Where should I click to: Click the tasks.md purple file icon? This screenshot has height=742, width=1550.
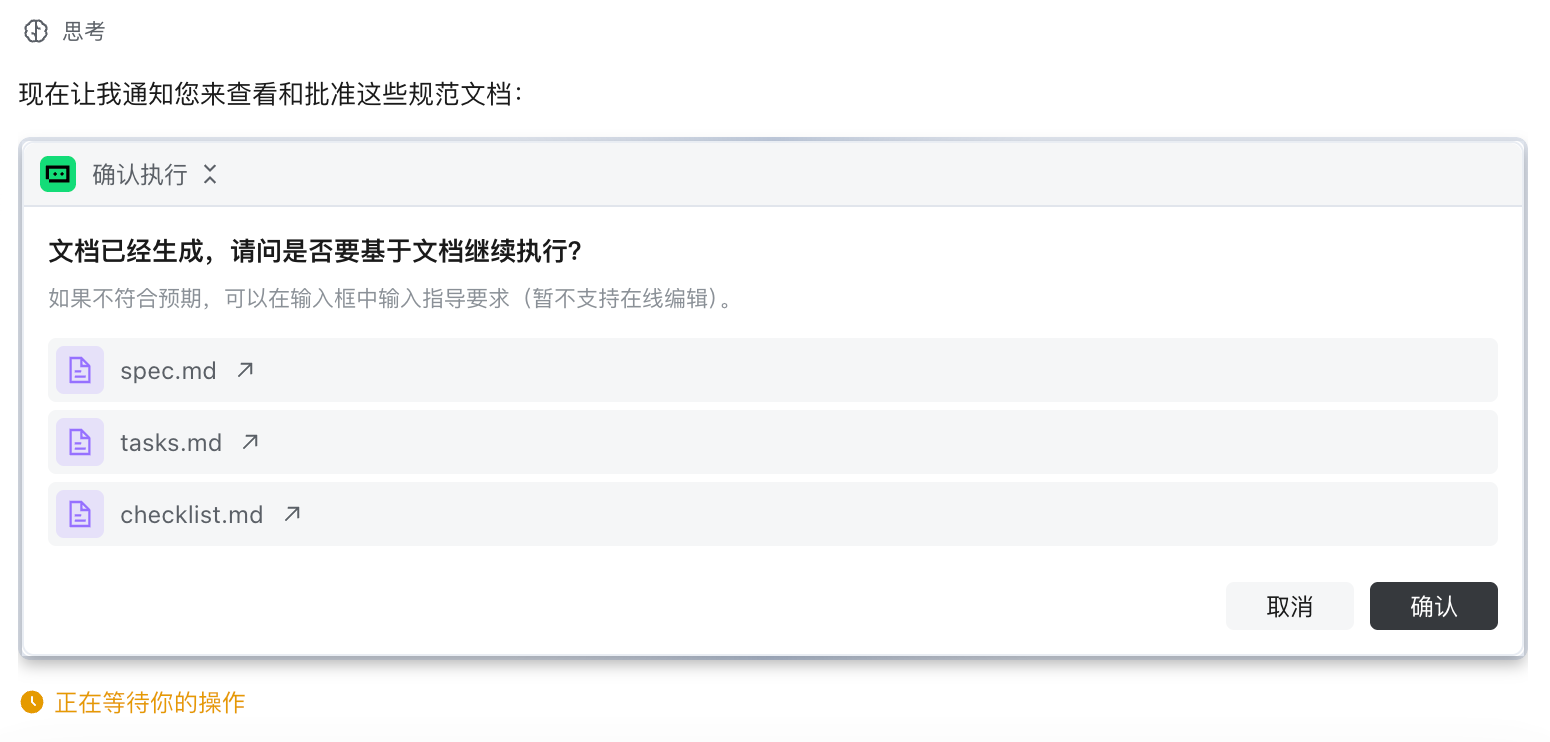80,442
